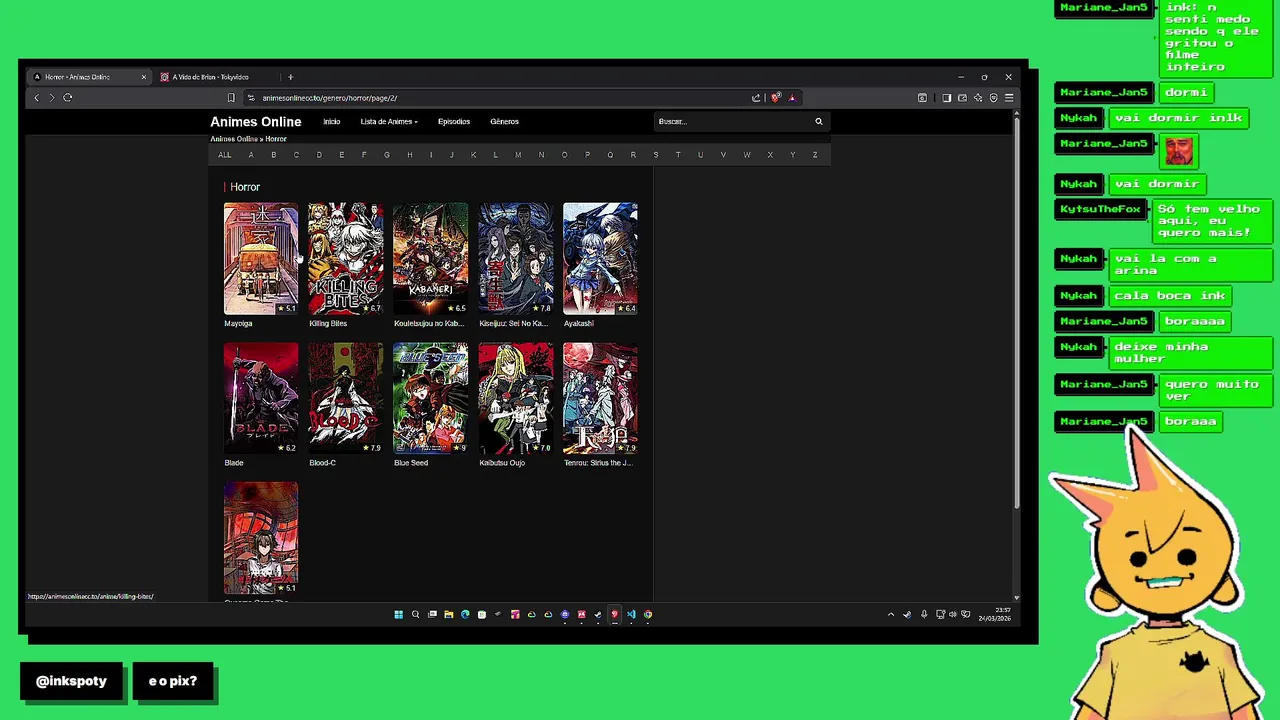Bookmark this page via the bookmark icon
The height and width of the screenshot is (720, 1280).
click(x=231, y=98)
